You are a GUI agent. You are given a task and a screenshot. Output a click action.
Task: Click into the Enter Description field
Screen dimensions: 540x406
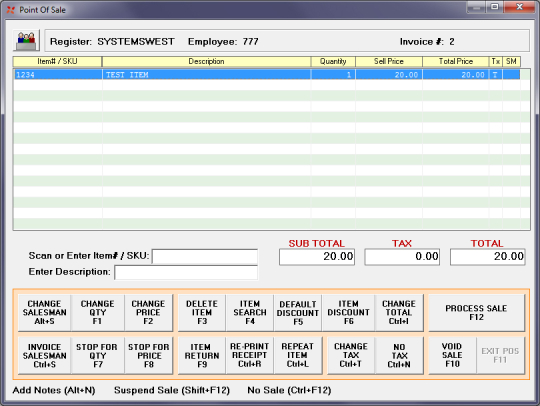(186, 272)
